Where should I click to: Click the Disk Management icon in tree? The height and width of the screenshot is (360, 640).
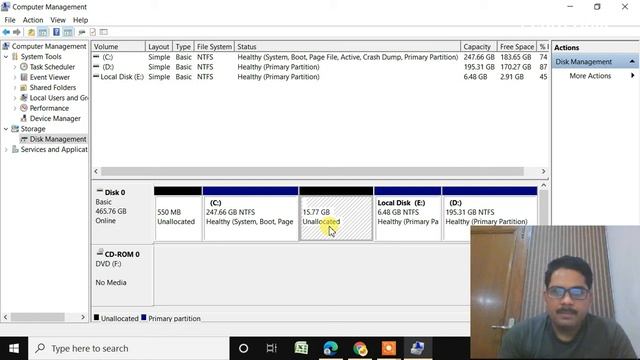click(24, 139)
